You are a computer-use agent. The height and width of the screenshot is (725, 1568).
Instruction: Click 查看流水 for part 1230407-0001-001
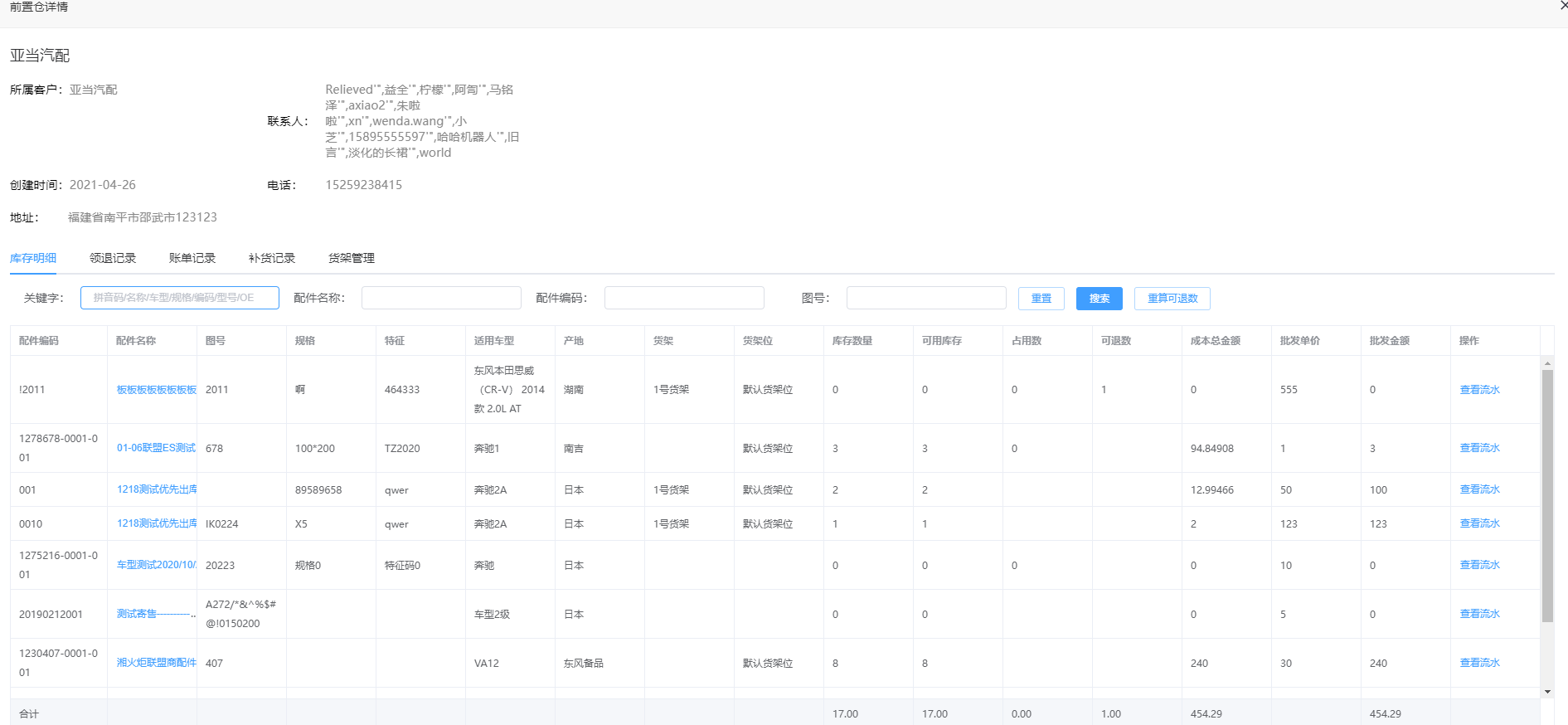pyautogui.click(x=1480, y=663)
